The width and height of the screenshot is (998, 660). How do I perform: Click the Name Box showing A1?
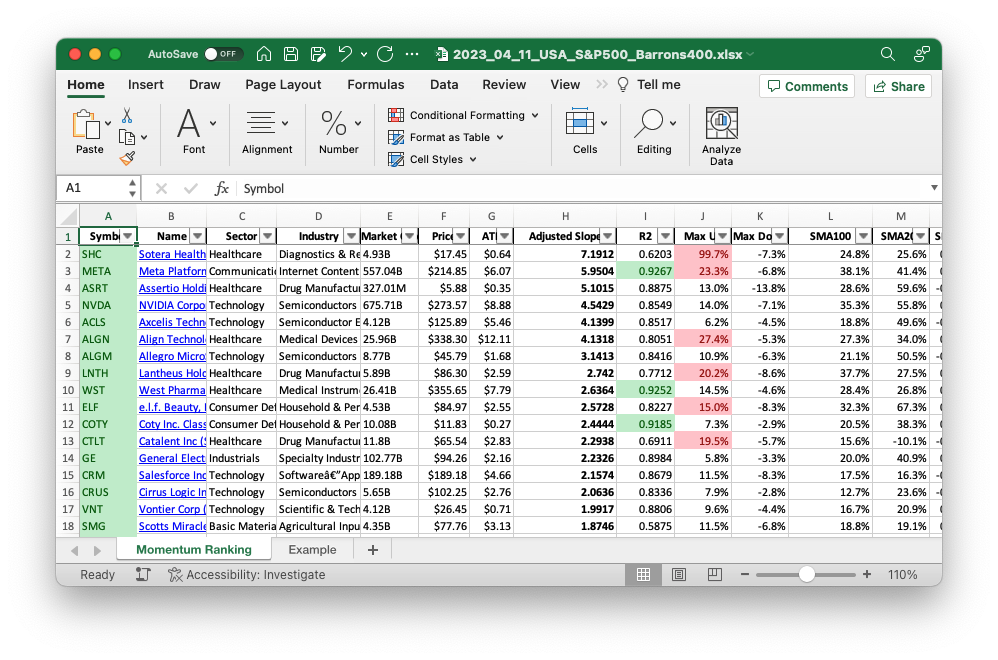click(100, 188)
